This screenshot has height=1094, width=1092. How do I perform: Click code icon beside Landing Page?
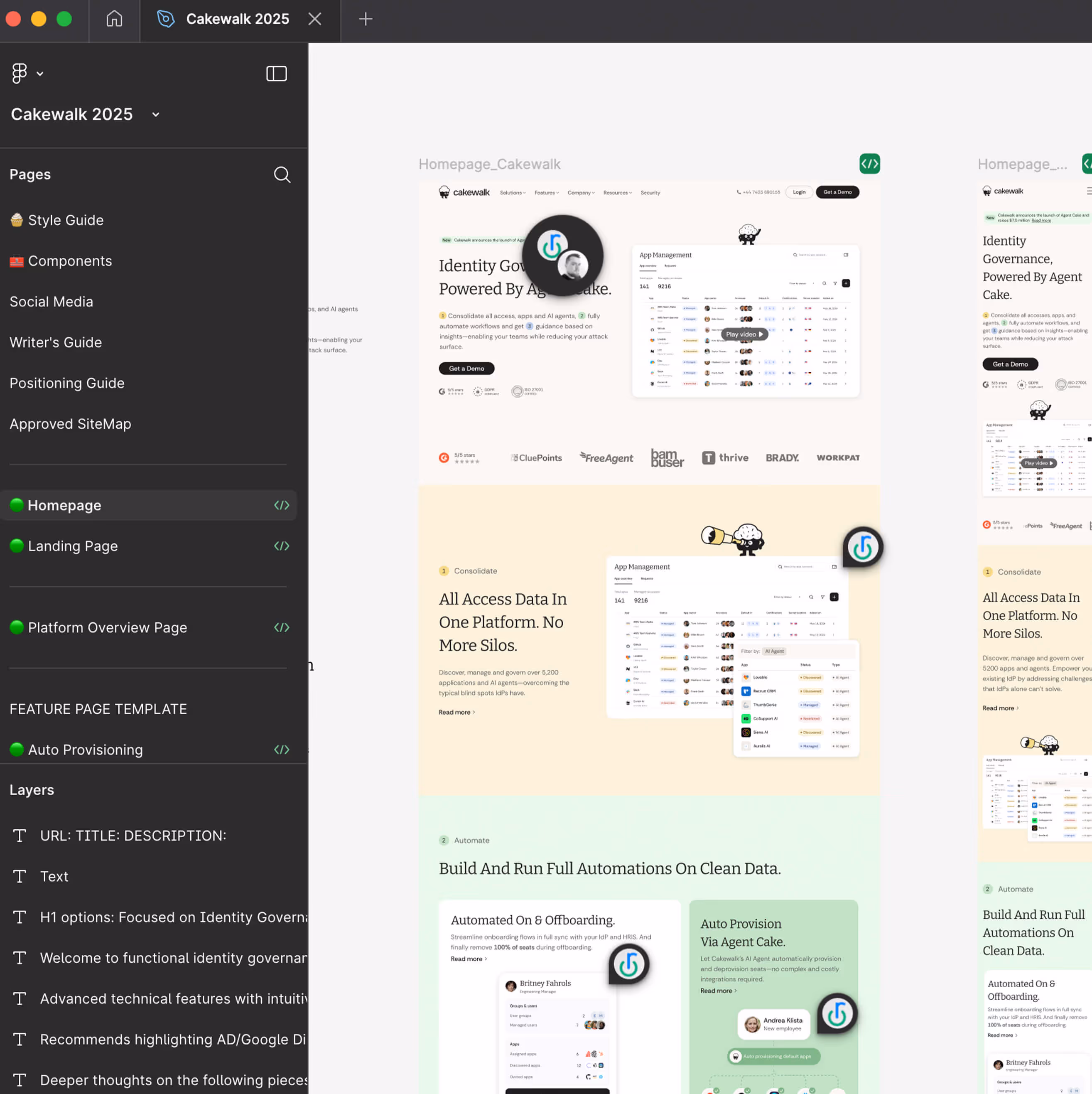(281, 546)
